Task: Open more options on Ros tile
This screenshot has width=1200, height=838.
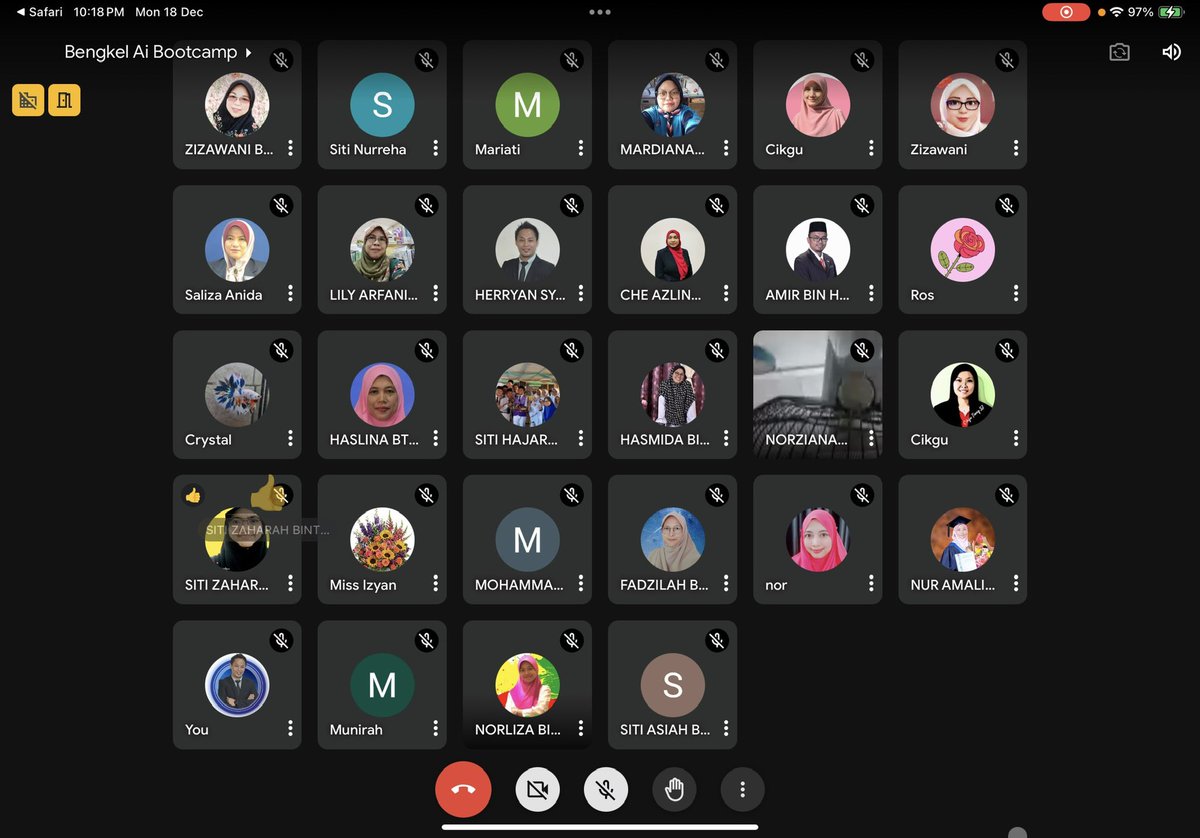Action: [1016, 294]
